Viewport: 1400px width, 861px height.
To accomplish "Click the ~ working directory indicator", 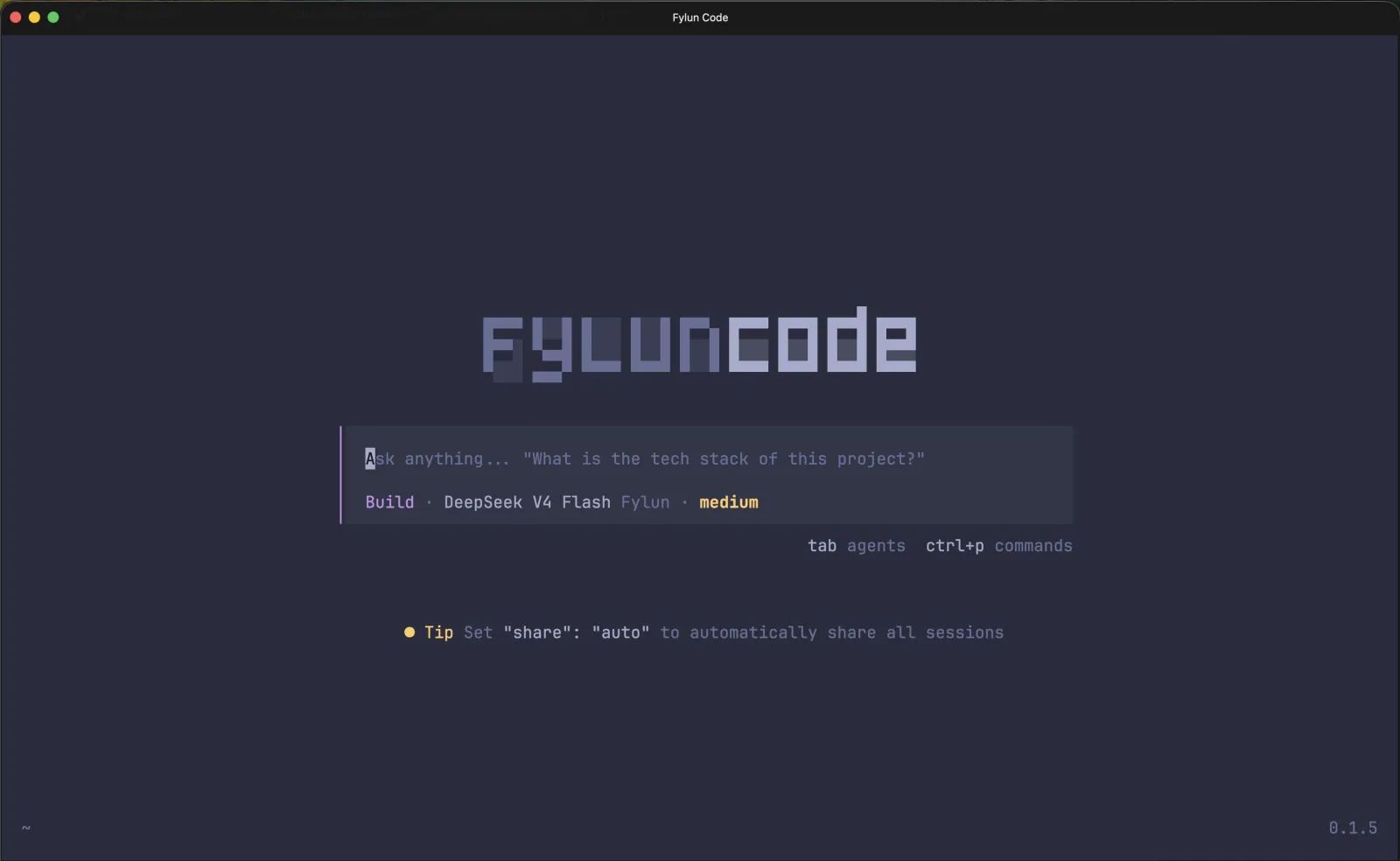I will (26, 828).
